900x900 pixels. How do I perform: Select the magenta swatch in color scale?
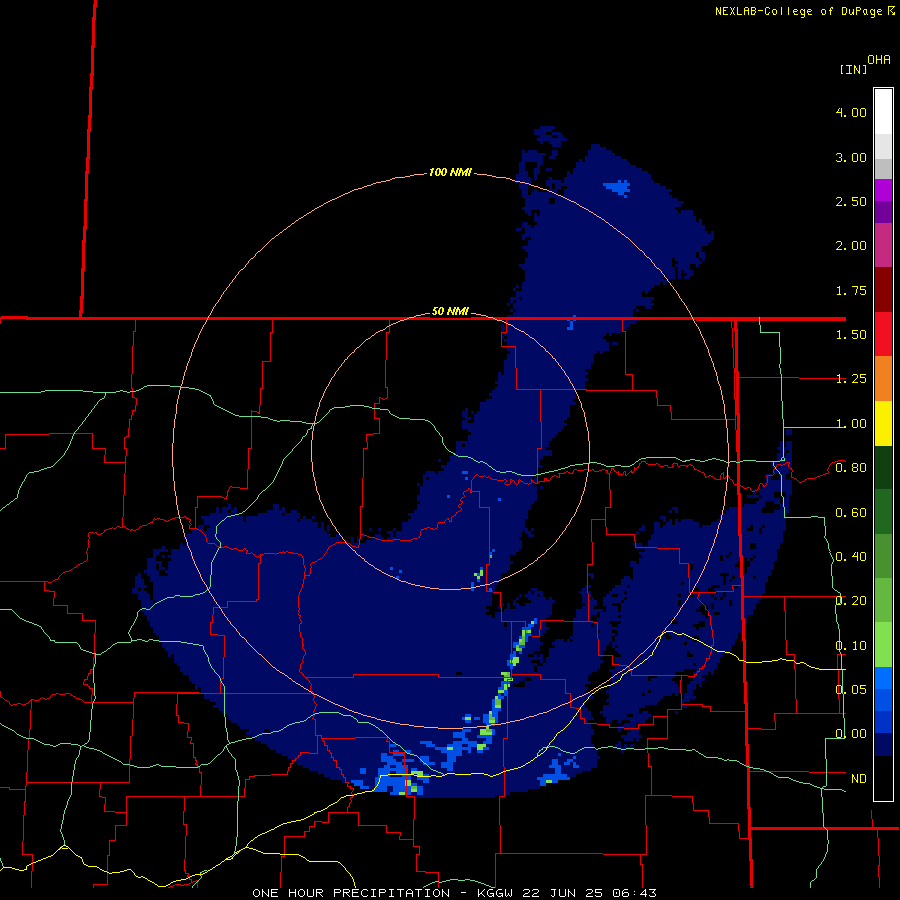(883, 190)
